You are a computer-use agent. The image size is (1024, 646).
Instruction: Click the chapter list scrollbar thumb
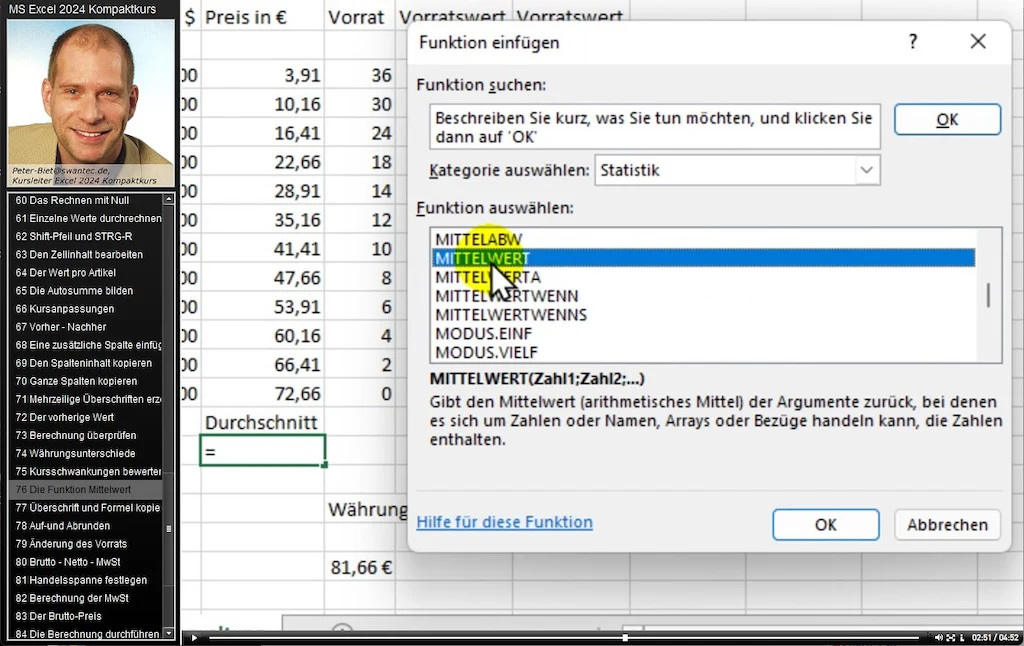pos(168,528)
